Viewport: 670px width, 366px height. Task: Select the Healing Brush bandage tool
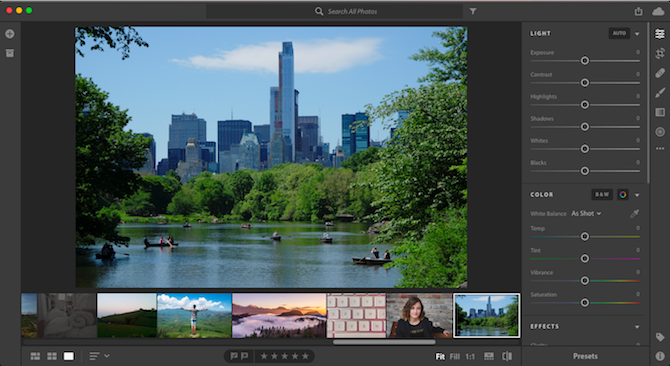point(660,73)
